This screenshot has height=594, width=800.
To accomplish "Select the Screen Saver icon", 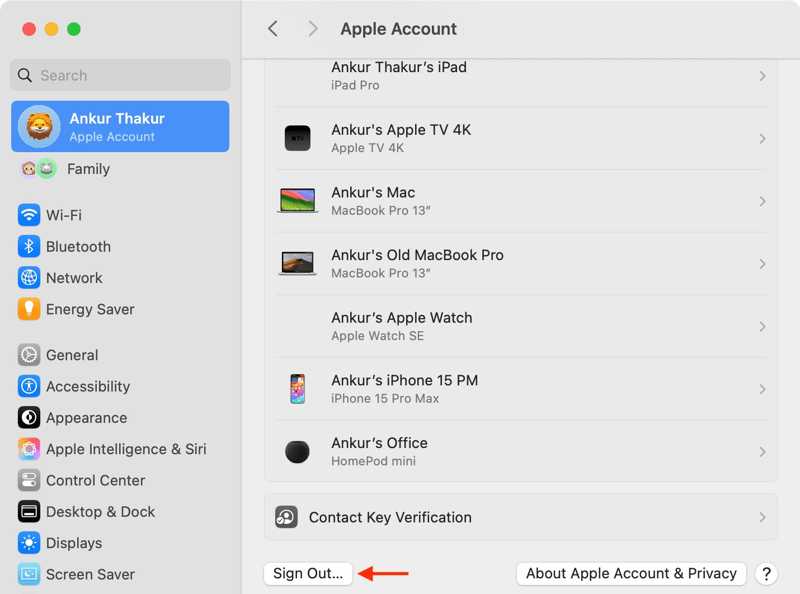I will [29, 574].
